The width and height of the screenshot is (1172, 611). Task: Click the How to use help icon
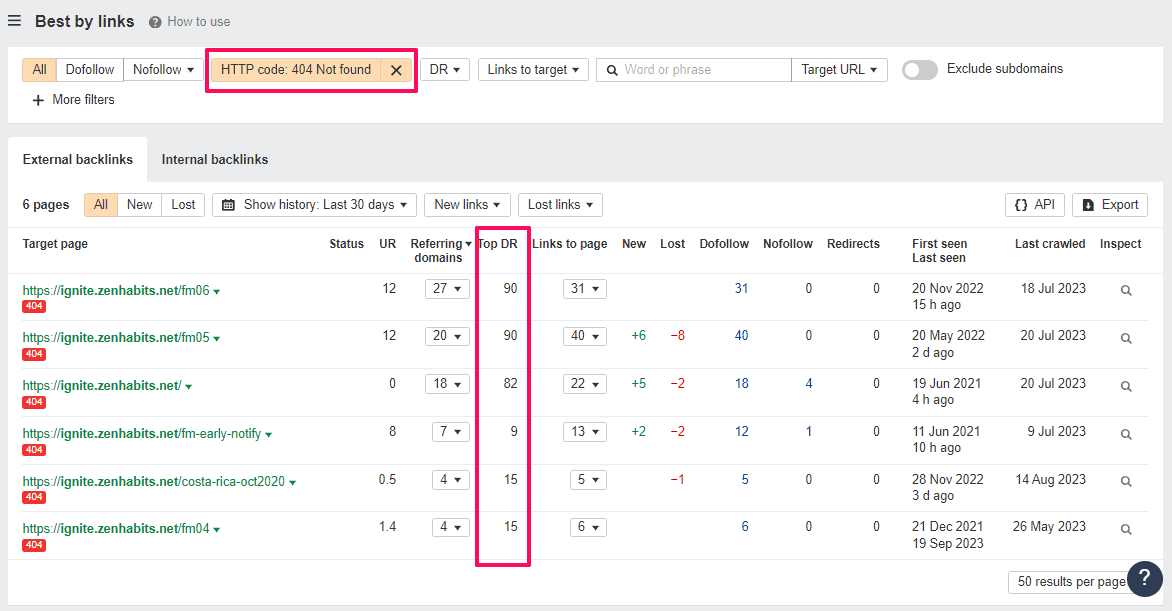tap(155, 22)
